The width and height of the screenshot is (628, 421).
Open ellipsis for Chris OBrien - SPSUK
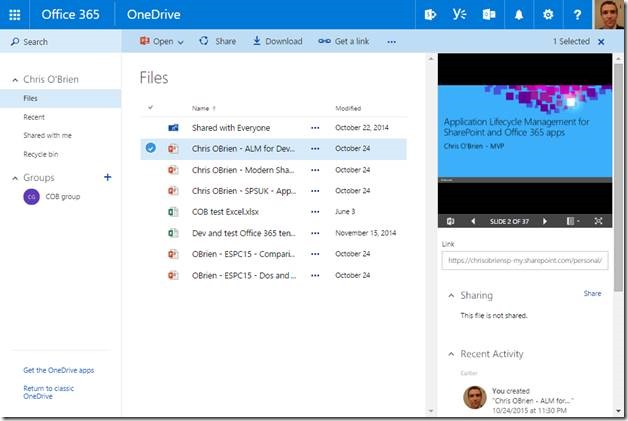point(315,191)
